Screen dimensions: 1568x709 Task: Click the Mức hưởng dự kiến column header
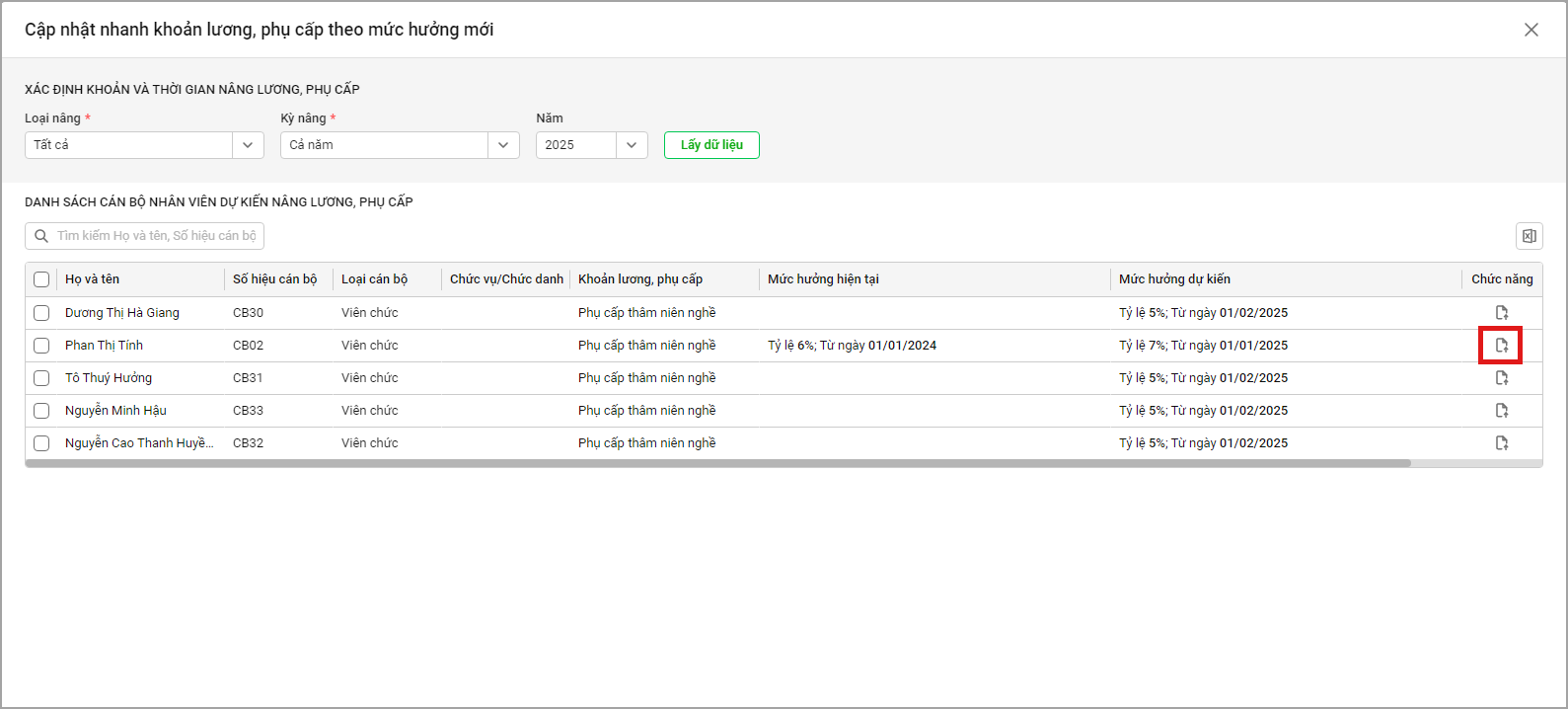point(1174,279)
